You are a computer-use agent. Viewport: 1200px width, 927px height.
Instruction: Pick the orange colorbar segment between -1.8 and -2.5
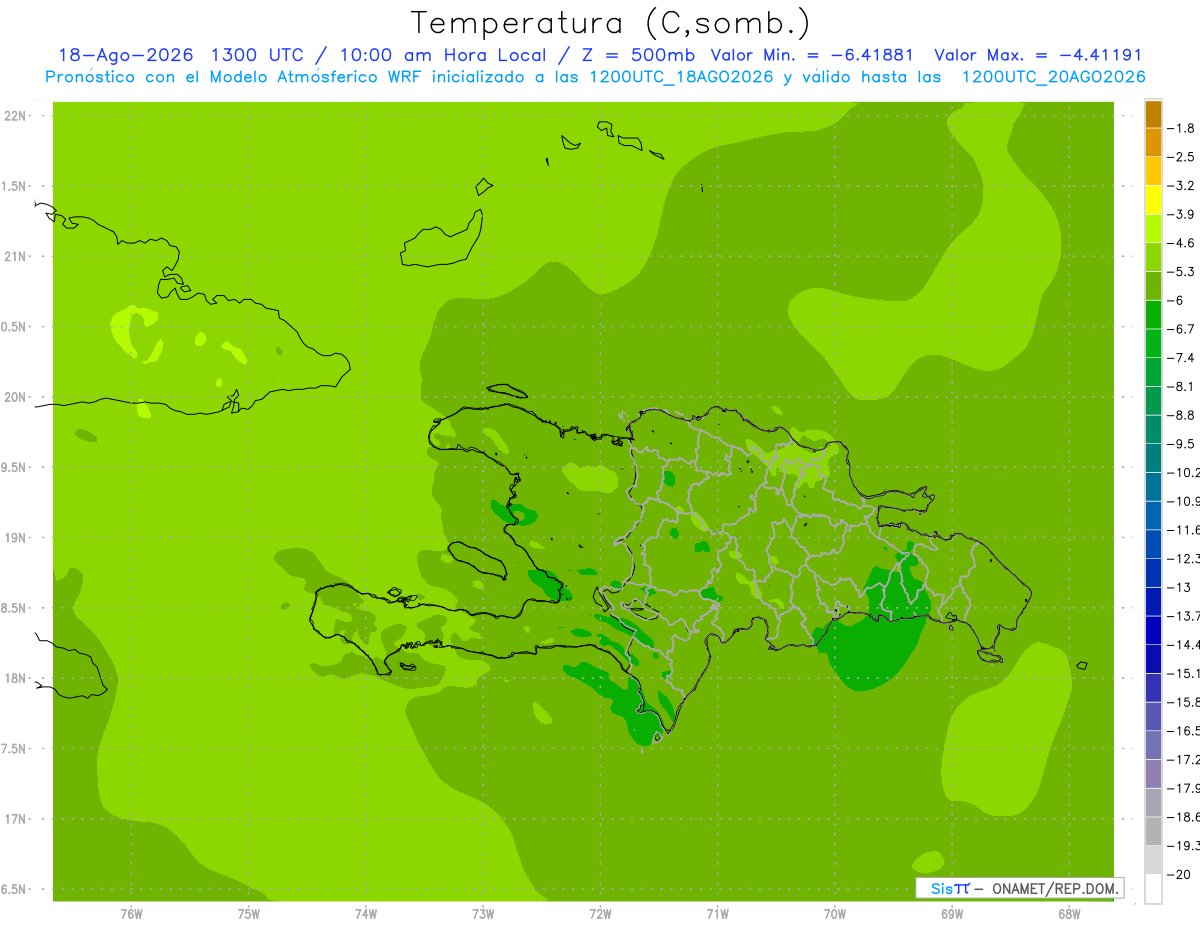1153,142
